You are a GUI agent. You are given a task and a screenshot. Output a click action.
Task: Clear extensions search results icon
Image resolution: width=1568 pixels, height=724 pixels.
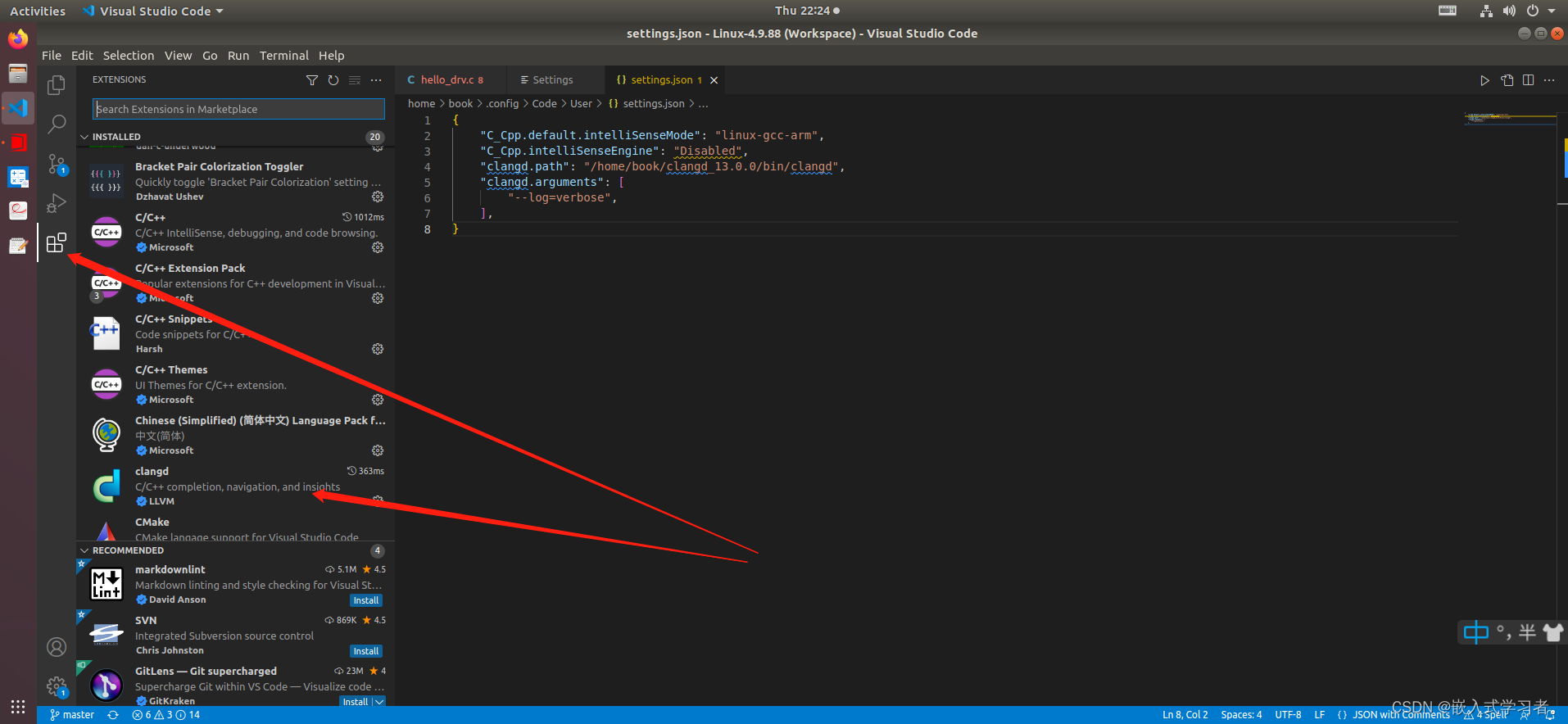[355, 80]
